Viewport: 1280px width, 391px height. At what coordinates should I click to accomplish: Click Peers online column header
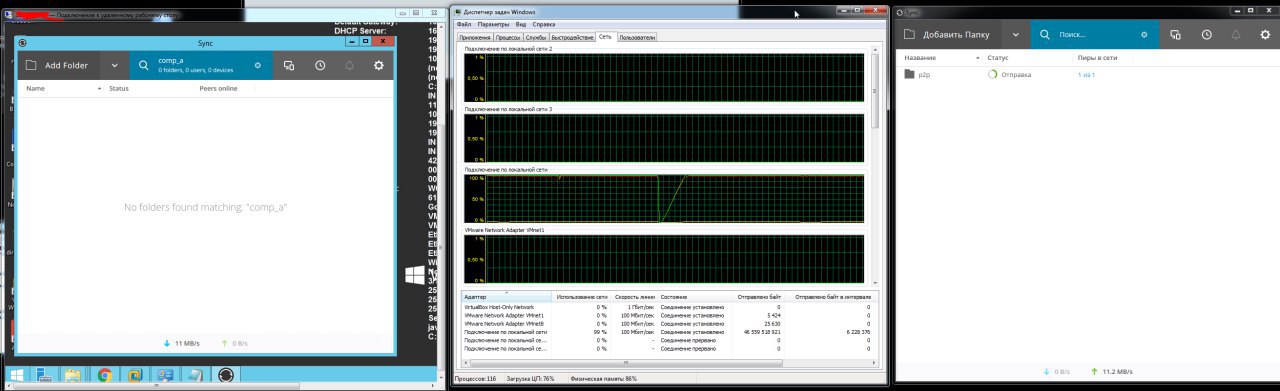click(218, 89)
